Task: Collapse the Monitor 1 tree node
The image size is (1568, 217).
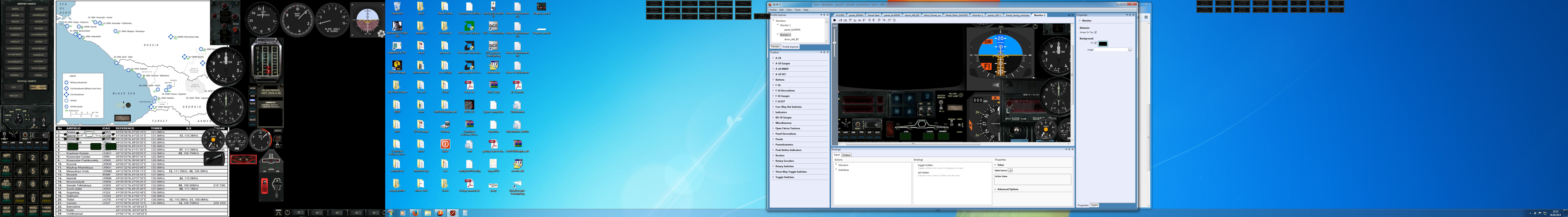Action: tap(778, 24)
